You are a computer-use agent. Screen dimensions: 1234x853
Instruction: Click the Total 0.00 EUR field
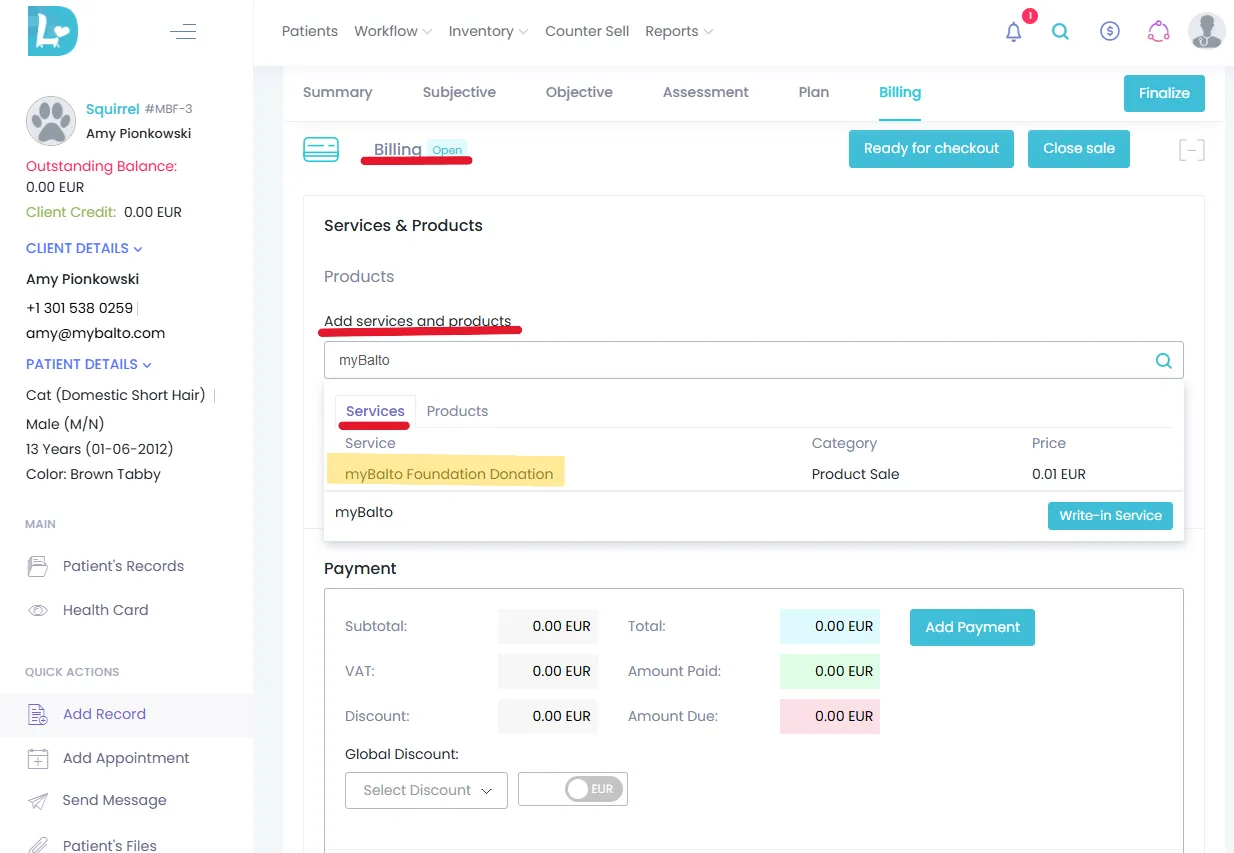click(x=830, y=626)
